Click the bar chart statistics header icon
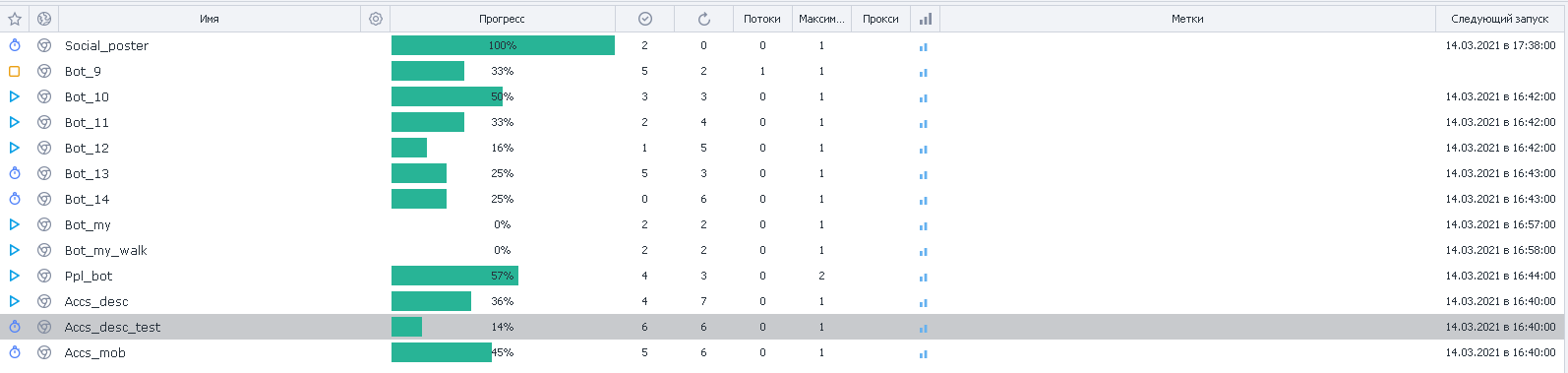This screenshot has width=1568, height=373. 925,19
